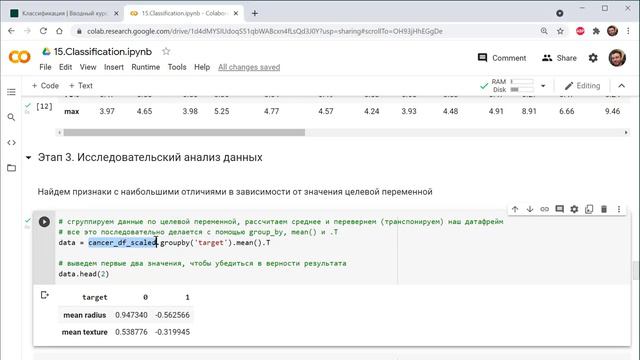This screenshot has height=360, width=640.
Task: Close the 15.Classification.ipynb browser tab
Action: [236, 13]
